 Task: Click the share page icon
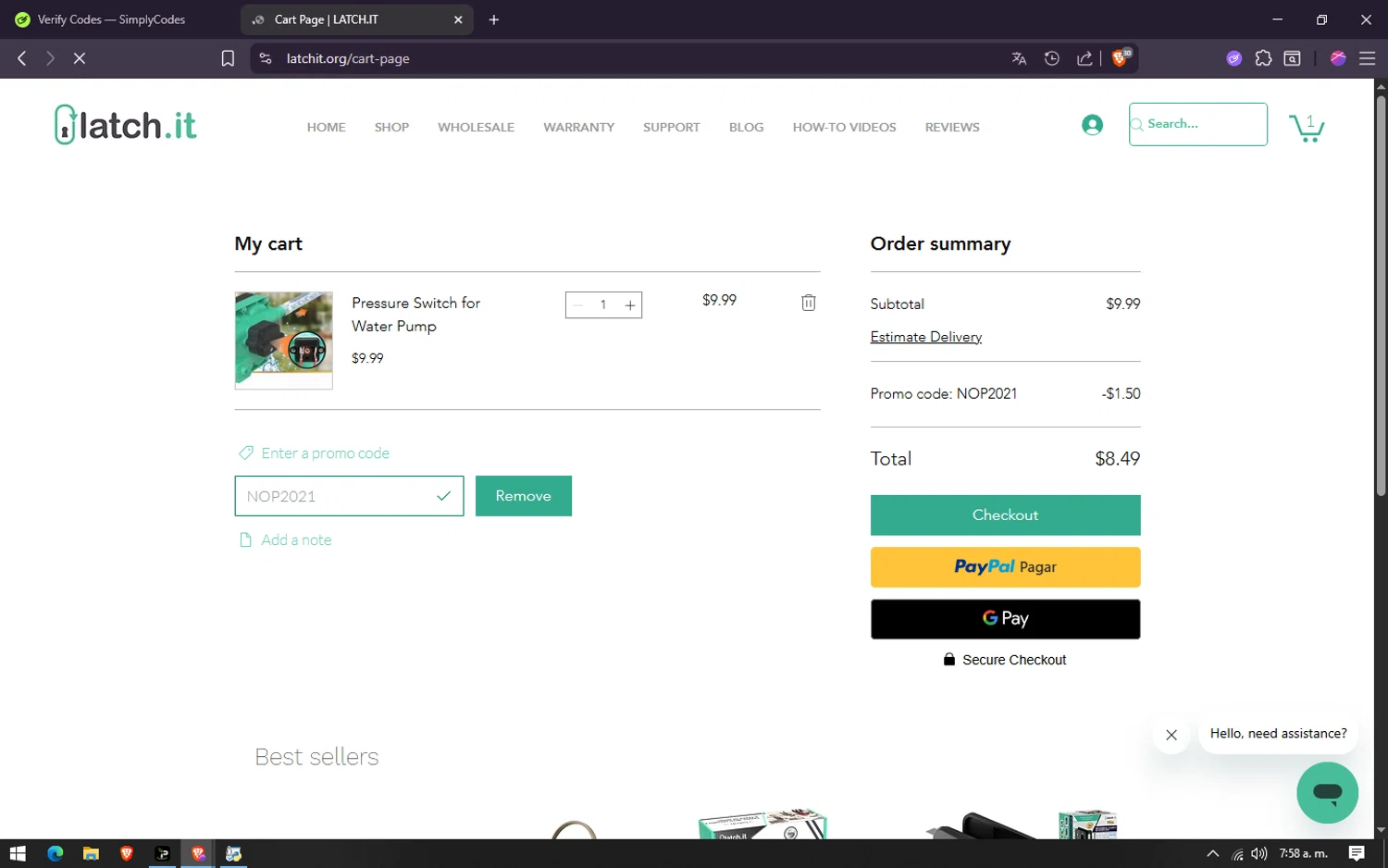tap(1084, 58)
